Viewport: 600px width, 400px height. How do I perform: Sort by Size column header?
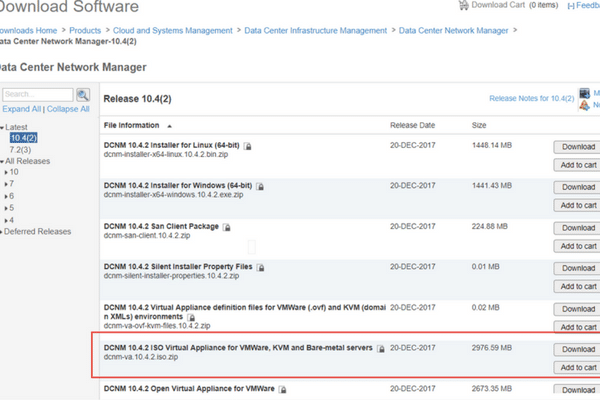point(479,126)
